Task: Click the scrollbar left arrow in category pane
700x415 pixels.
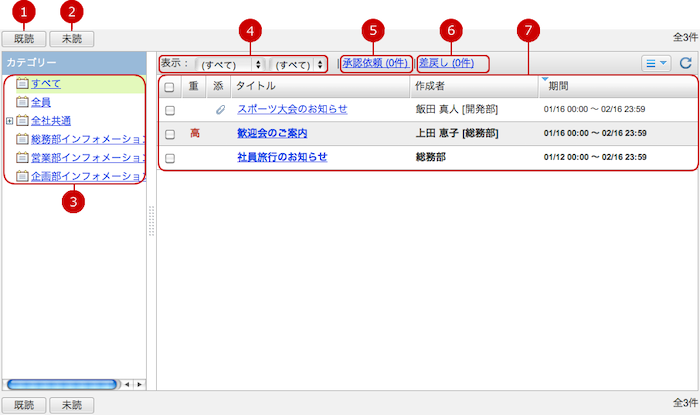Action: pos(127,384)
